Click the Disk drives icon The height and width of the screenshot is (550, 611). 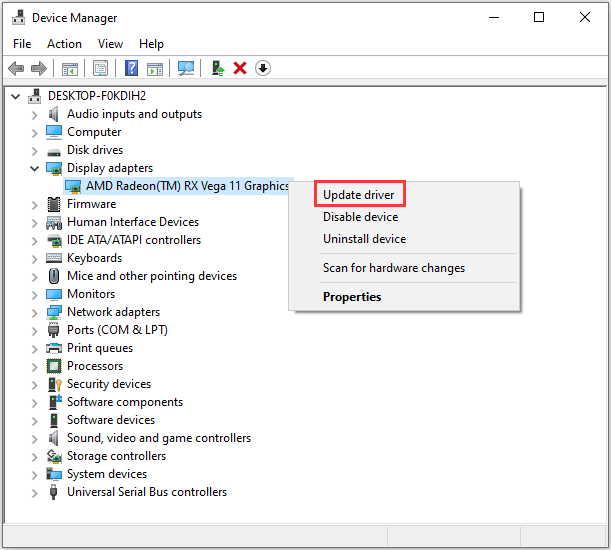pyautogui.click(x=54, y=152)
